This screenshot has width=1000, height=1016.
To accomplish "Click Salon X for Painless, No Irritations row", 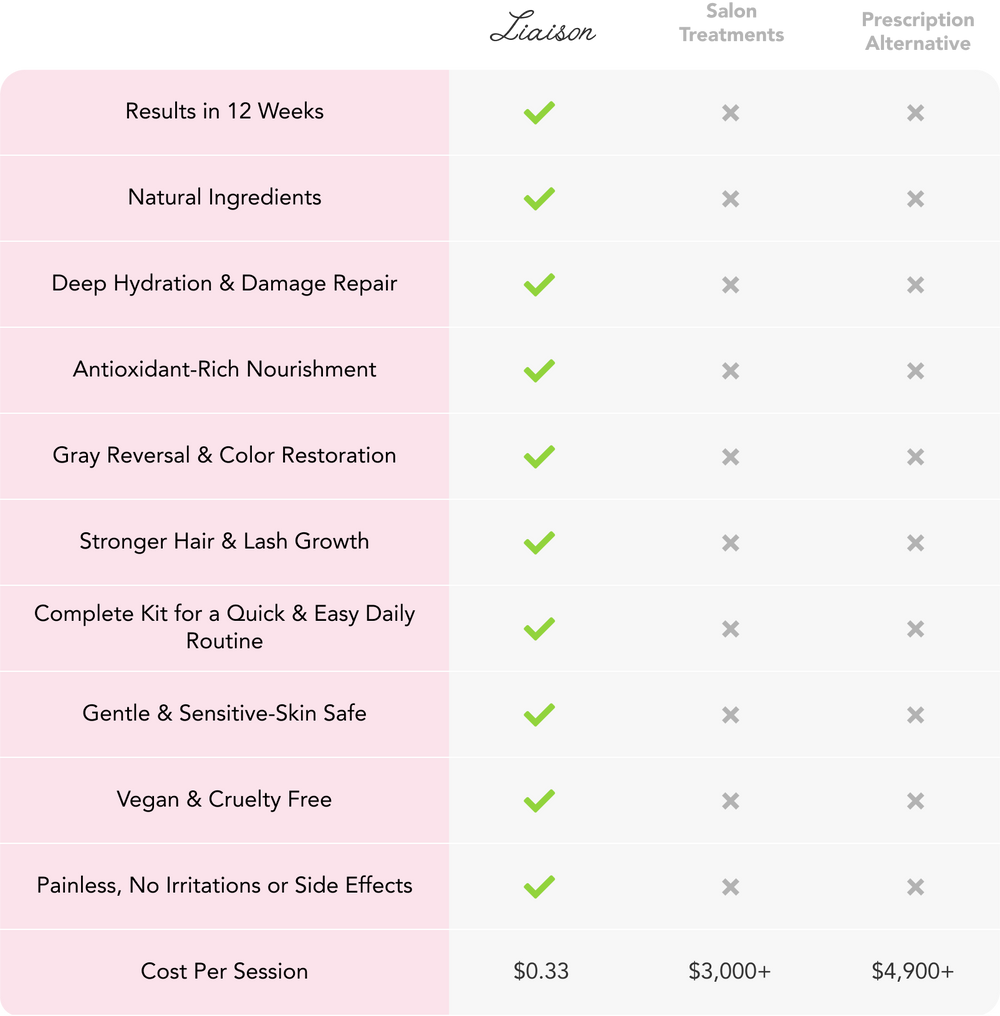I will pyautogui.click(x=731, y=887).
